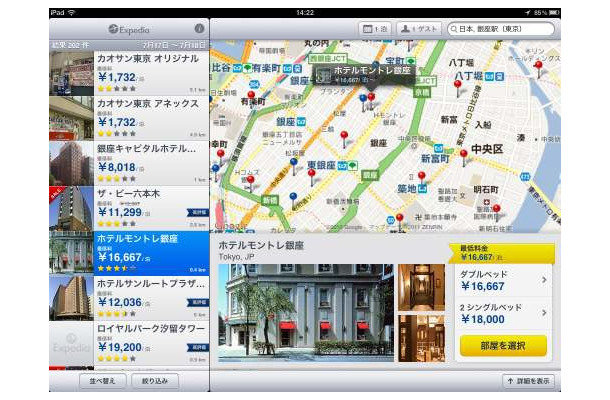Expand the 2 シングルベッド ¥18,000 room option
Image resolution: width=610 pixels, height=400 pixels.
coord(503,314)
